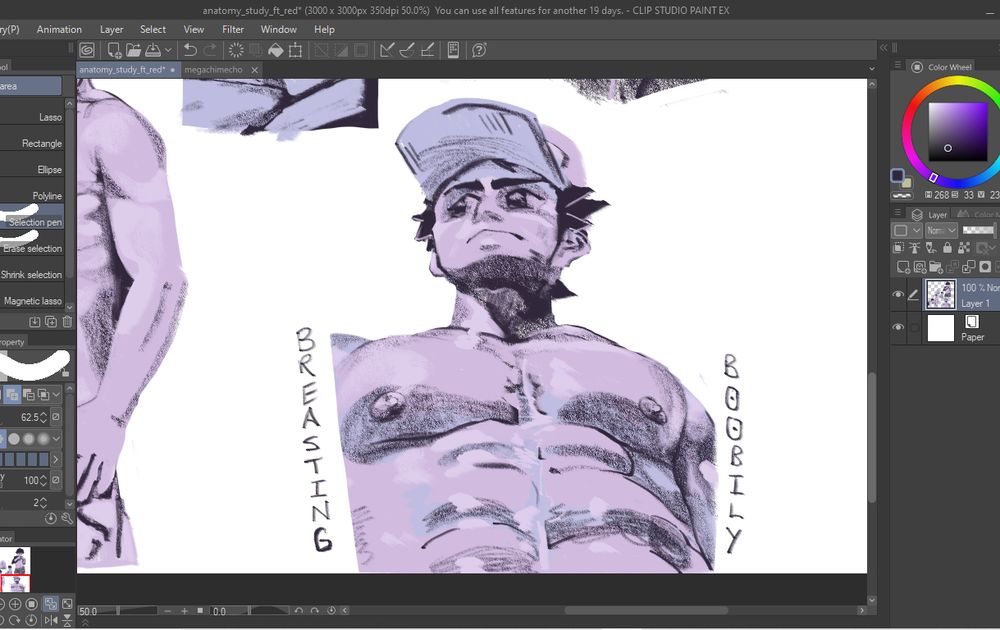
Task: Open the Color Wheel panel menu icon
Action: pos(897,66)
